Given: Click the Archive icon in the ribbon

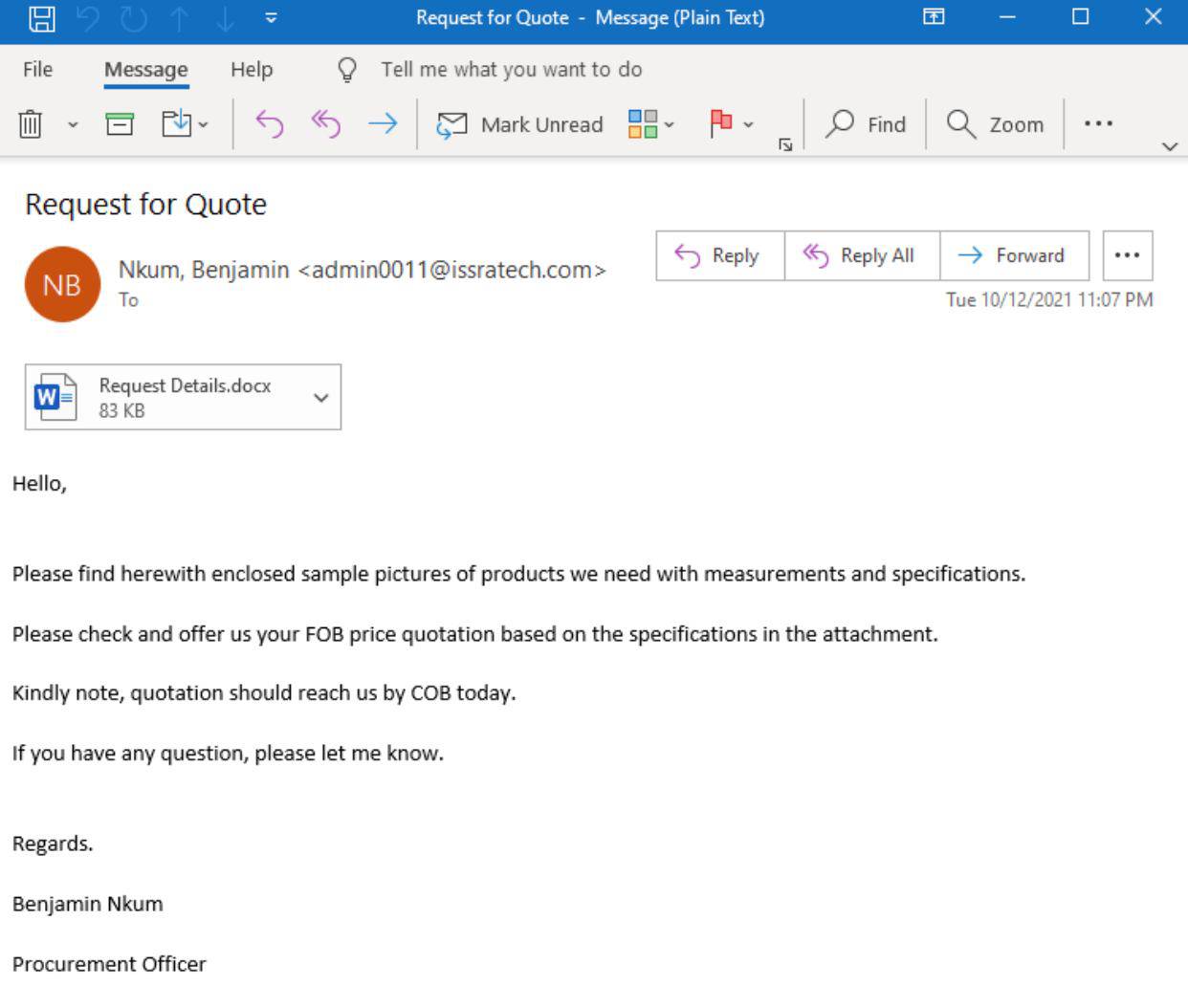Looking at the screenshot, I should pos(120,124).
